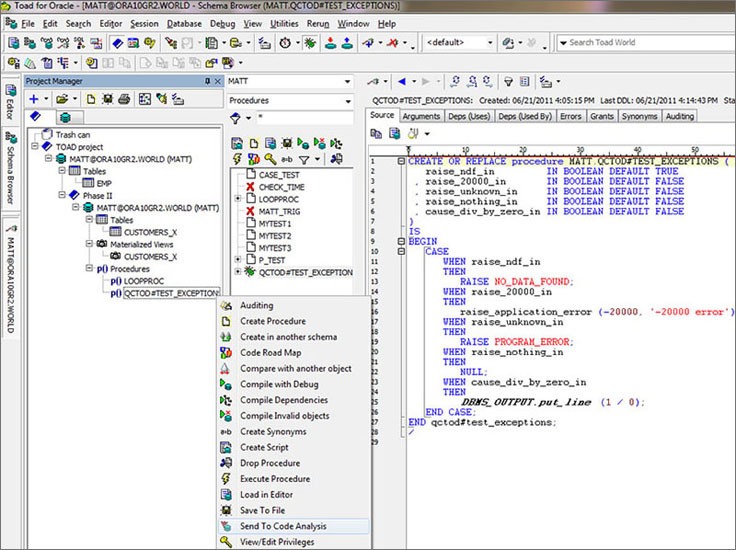Screen dimensions: 736x550
Task: Select MYTEST2 in the procedures list
Action: 275,236
